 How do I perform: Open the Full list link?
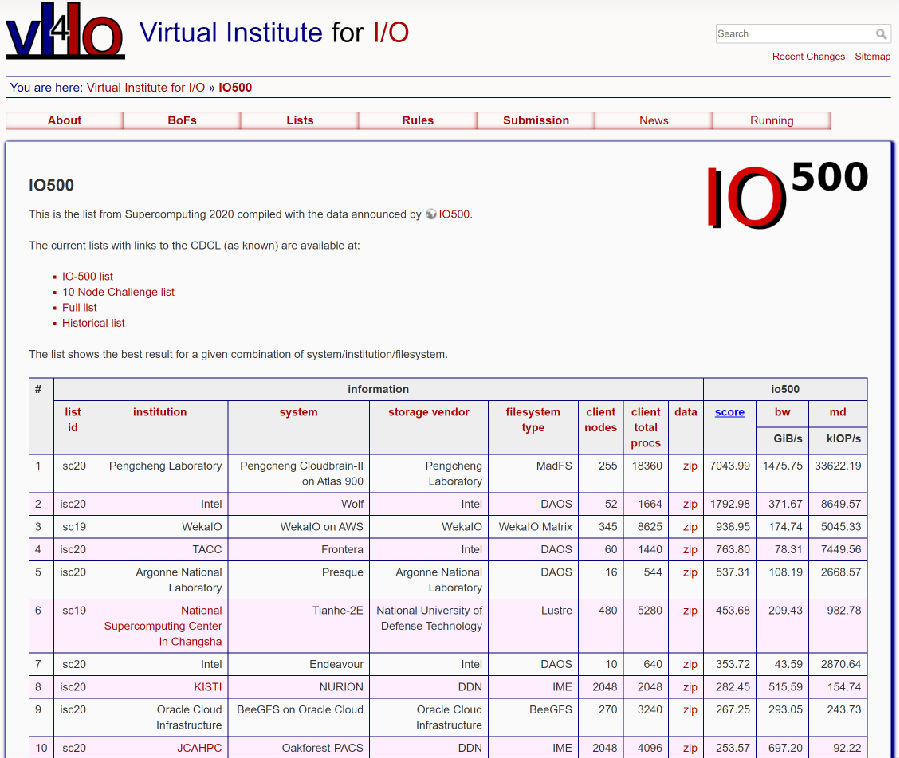click(x=80, y=307)
